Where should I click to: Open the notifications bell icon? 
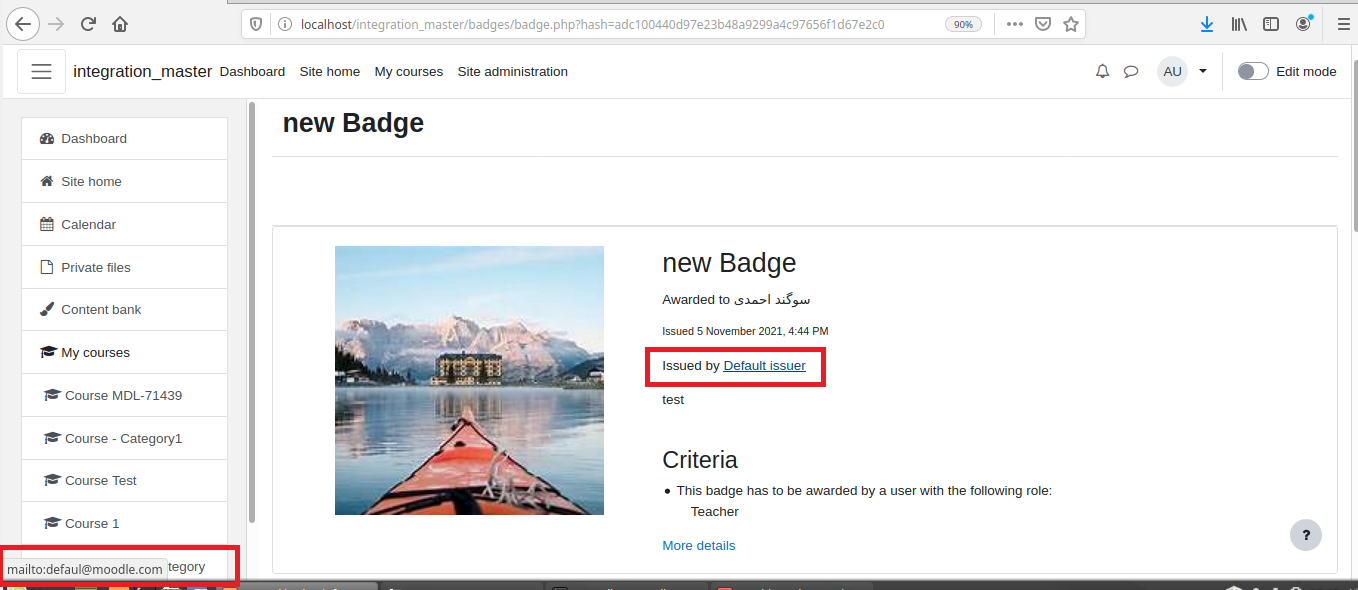pyautogui.click(x=1102, y=72)
